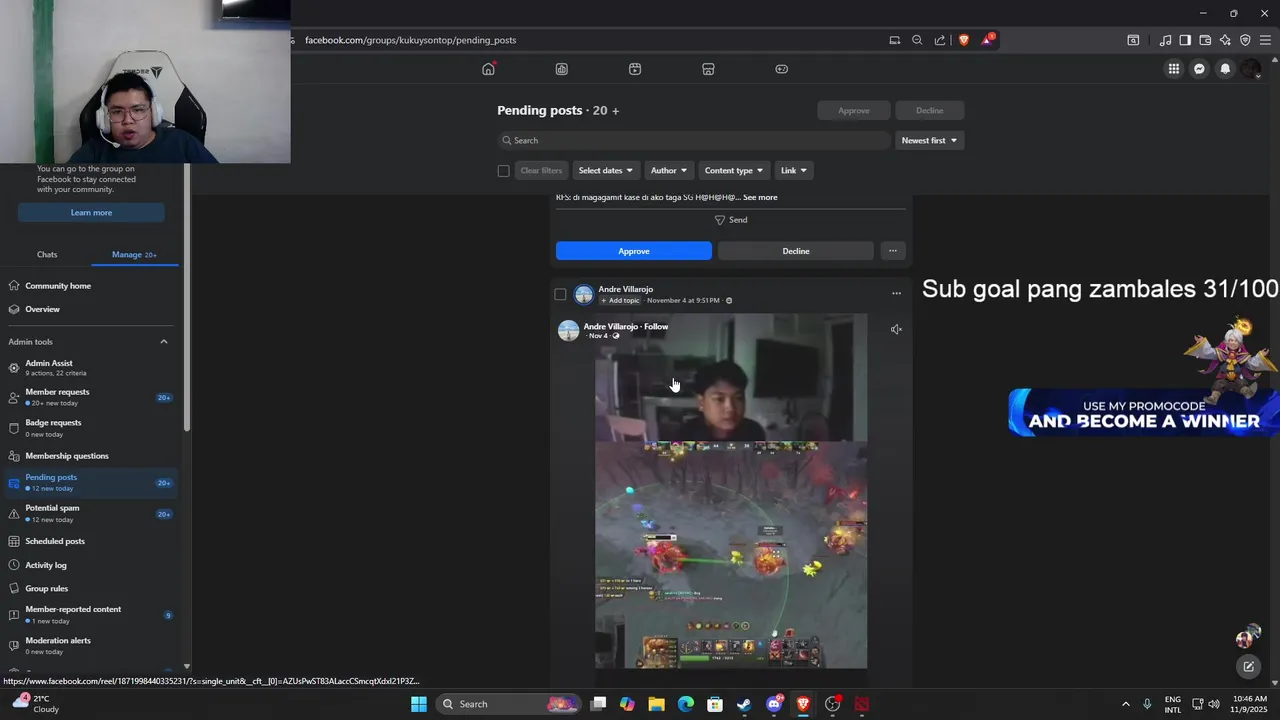
Task: Show hidden system tray icons
Action: pos(1125,704)
